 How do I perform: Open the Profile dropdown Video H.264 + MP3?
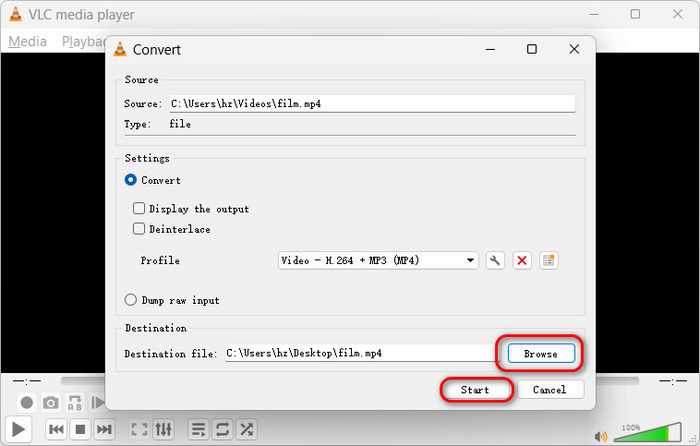coord(378,260)
